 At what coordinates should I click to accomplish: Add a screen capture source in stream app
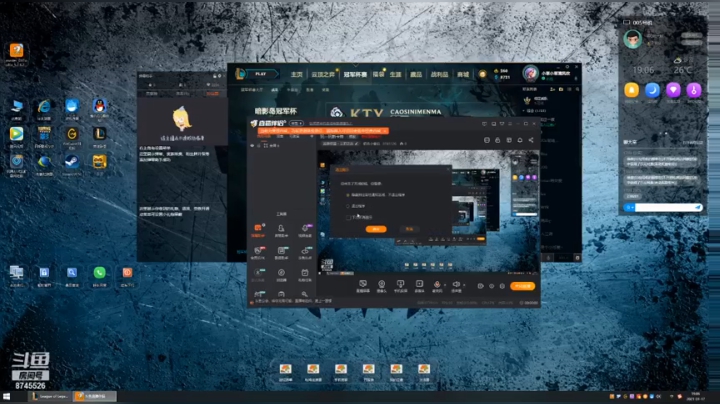[363, 285]
